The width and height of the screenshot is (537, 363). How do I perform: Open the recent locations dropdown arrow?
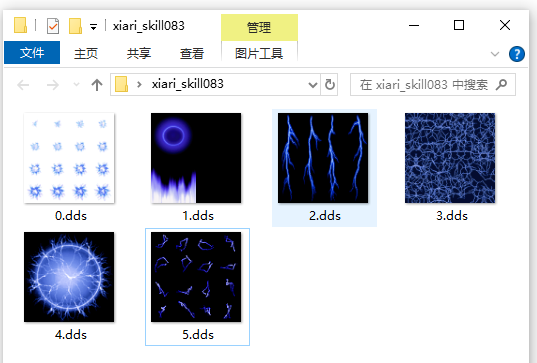pyautogui.click(x=76, y=85)
